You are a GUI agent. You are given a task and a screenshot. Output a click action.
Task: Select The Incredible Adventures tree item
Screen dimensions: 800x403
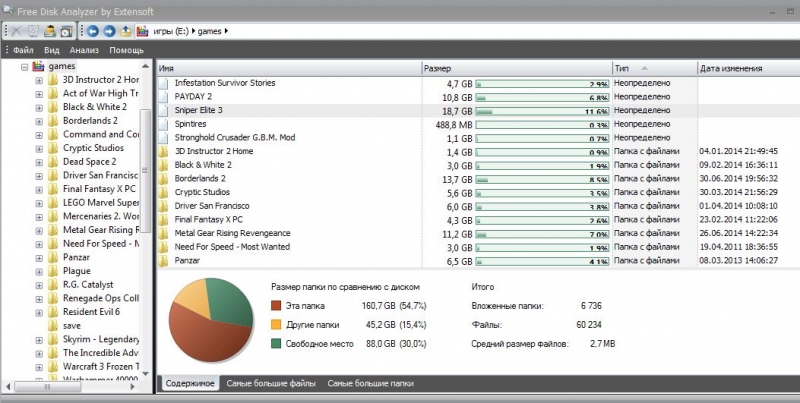(101, 352)
